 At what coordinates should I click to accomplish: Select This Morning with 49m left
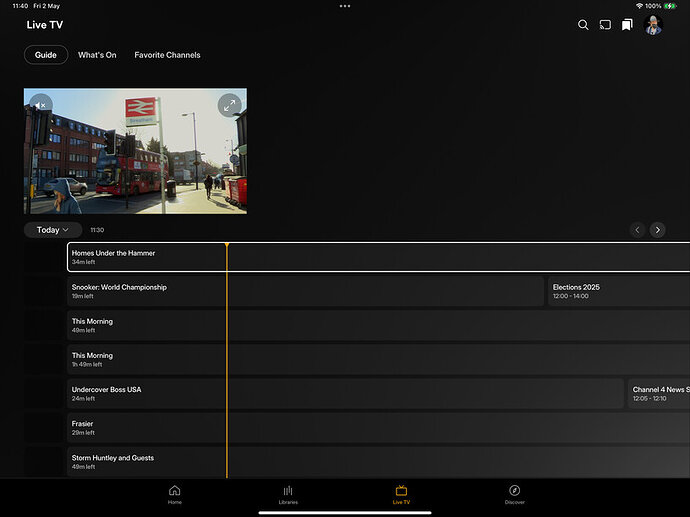(x=378, y=325)
